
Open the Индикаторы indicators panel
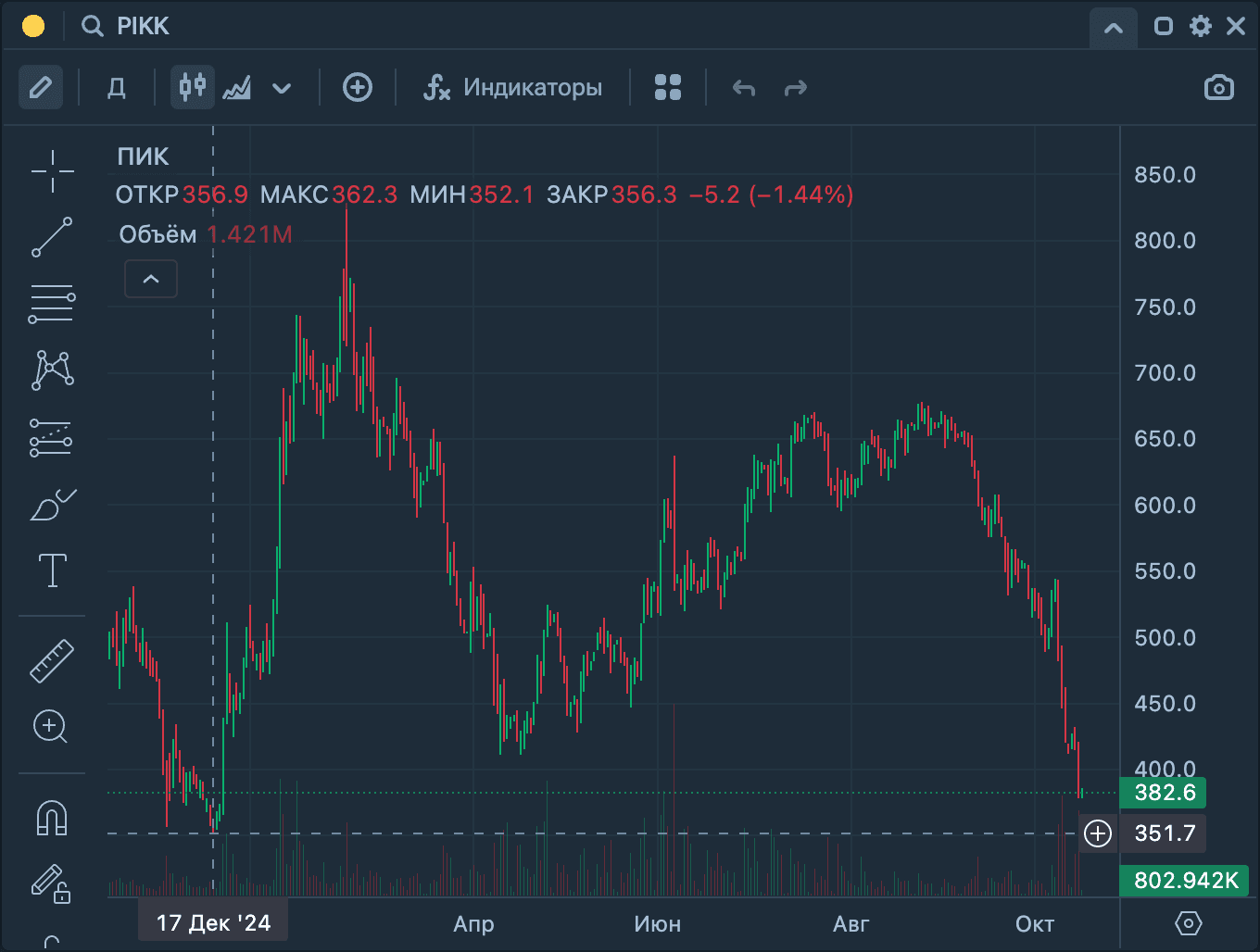[x=513, y=88]
